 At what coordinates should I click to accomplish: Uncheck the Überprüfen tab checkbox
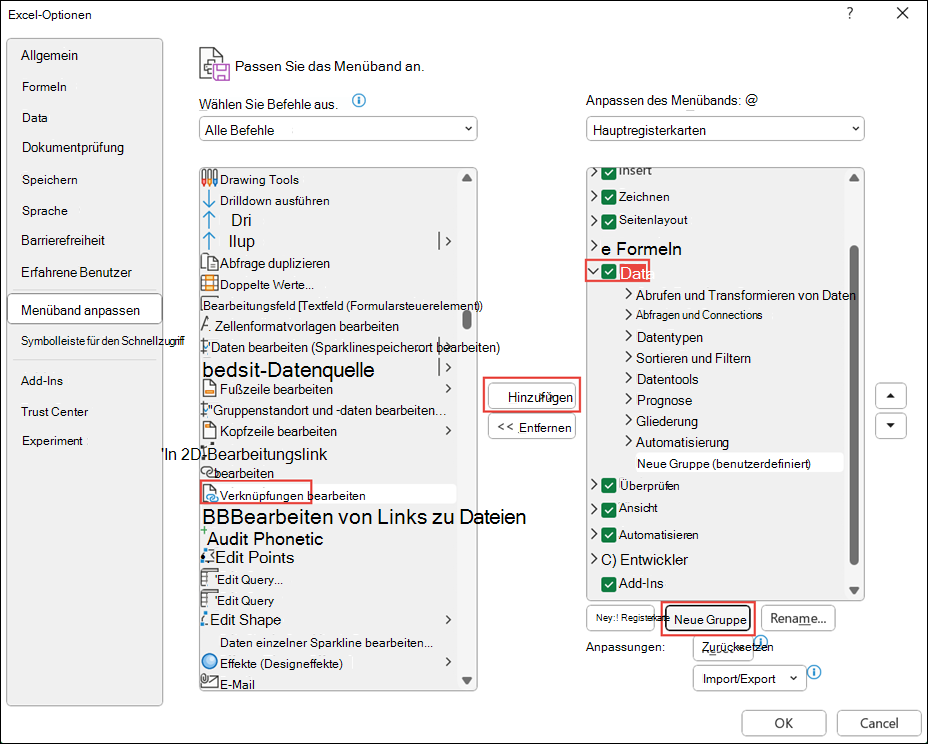point(609,485)
